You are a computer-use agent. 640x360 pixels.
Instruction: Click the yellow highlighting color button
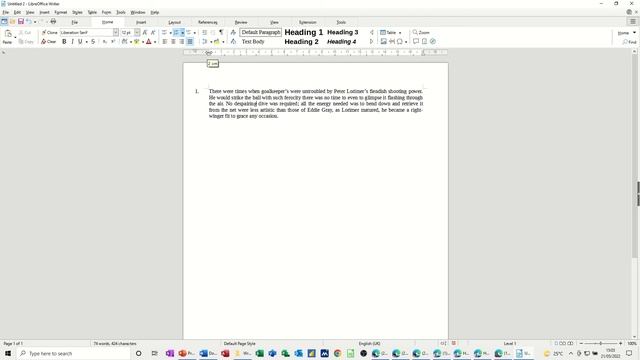click(137, 42)
